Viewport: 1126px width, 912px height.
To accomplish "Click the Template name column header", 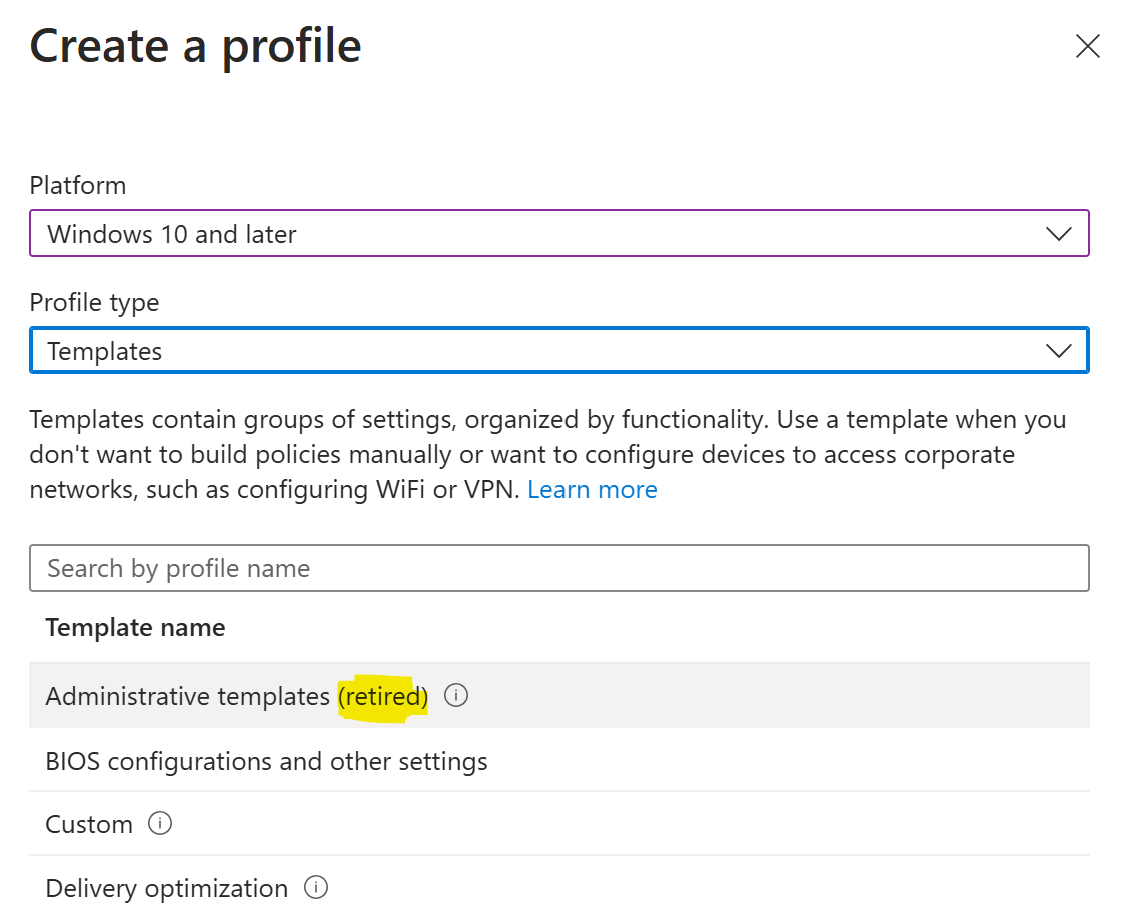I will [135, 628].
